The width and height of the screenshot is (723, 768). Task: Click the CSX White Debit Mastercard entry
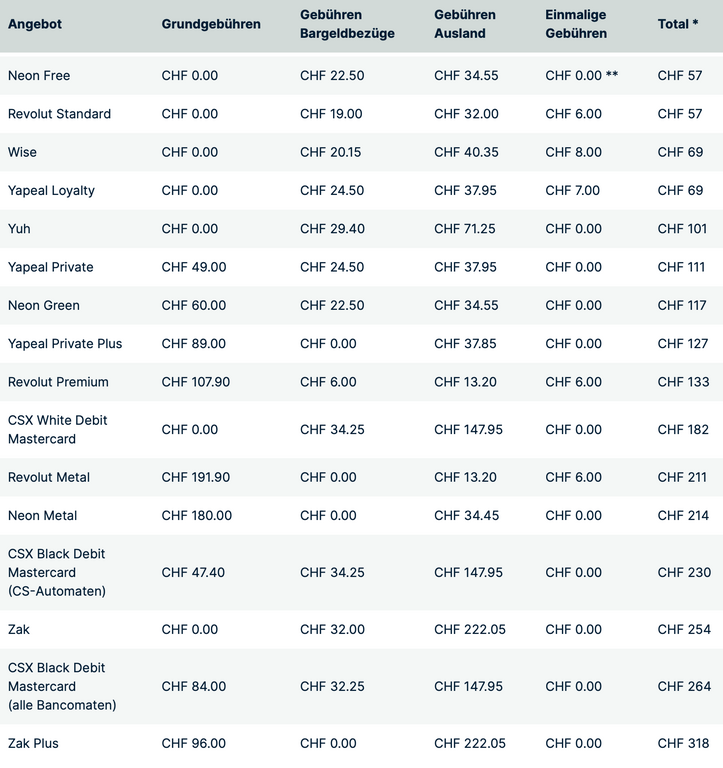[x=57, y=430]
